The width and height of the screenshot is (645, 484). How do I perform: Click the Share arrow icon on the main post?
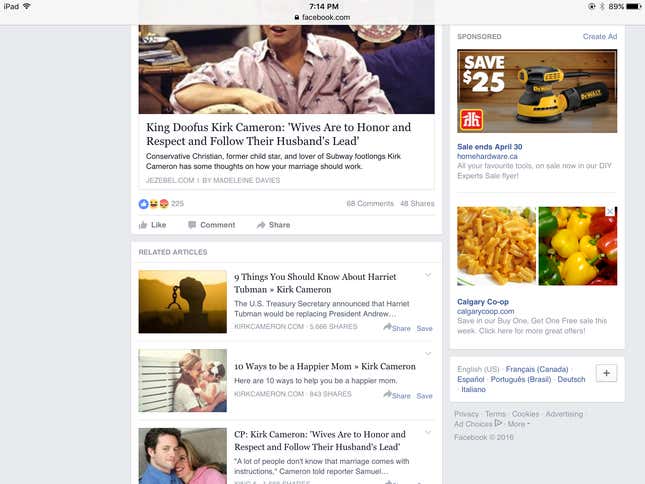pos(261,225)
